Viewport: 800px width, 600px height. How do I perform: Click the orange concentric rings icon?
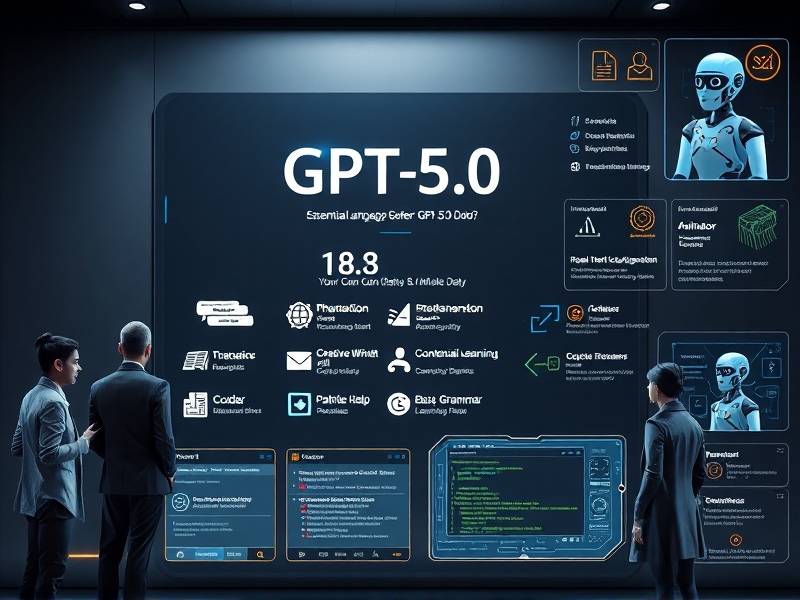[642, 219]
